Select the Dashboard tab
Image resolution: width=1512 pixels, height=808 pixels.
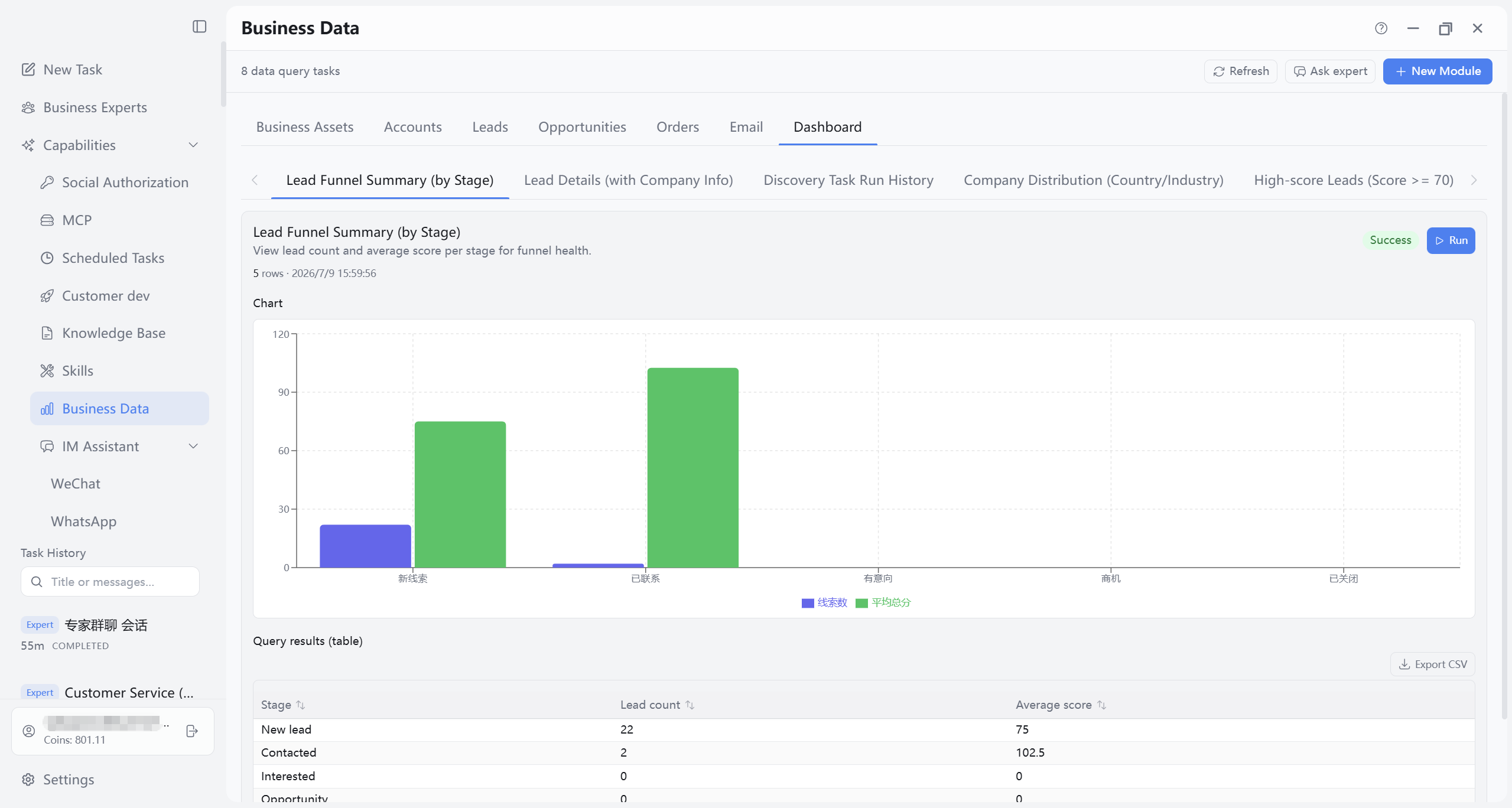[827, 127]
